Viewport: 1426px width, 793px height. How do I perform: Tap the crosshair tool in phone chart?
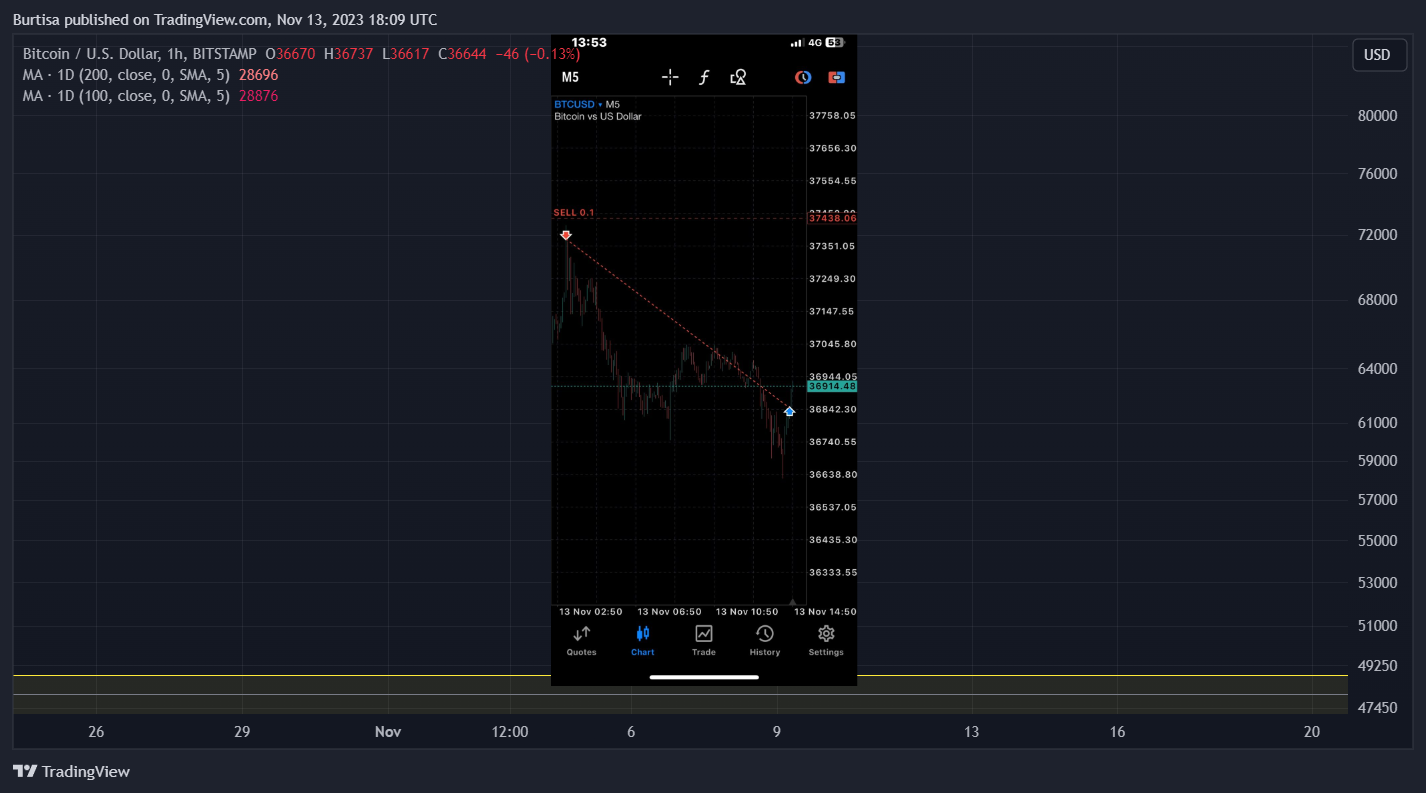[x=670, y=77]
